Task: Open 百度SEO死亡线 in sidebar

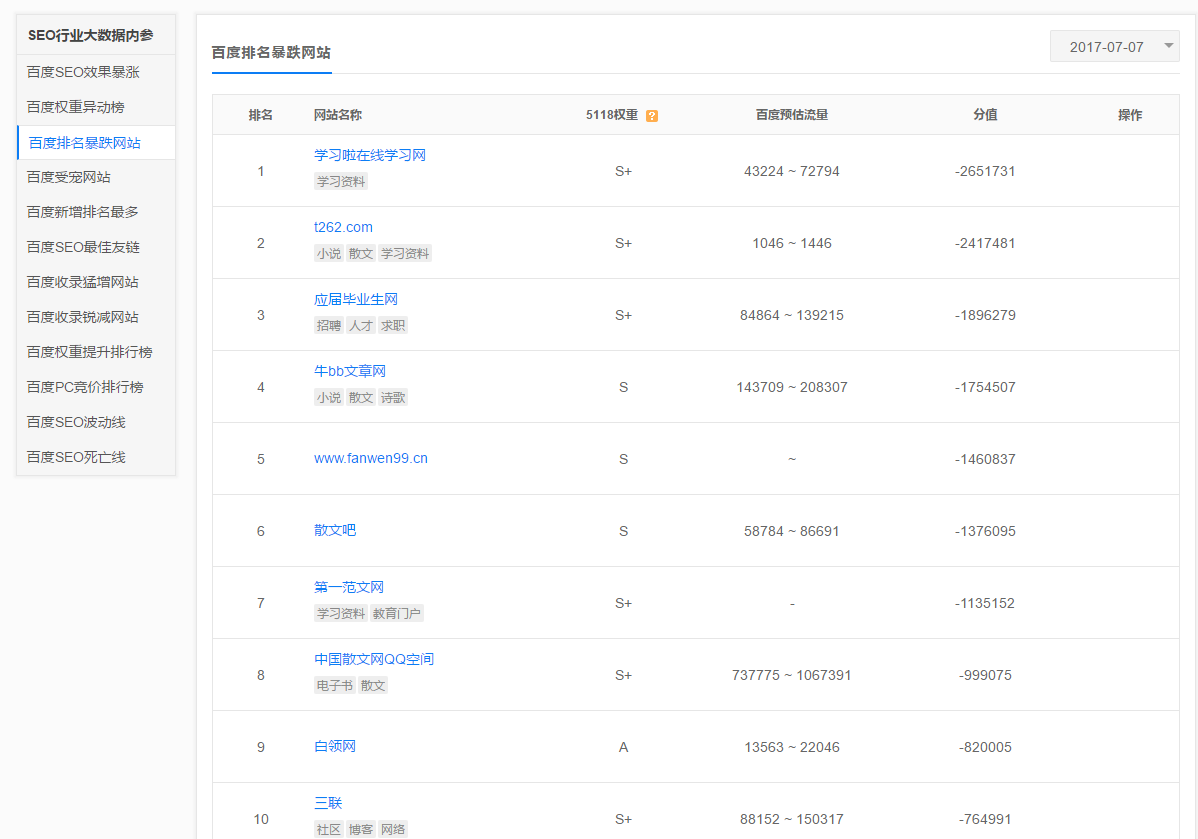Action: click(x=76, y=457)
